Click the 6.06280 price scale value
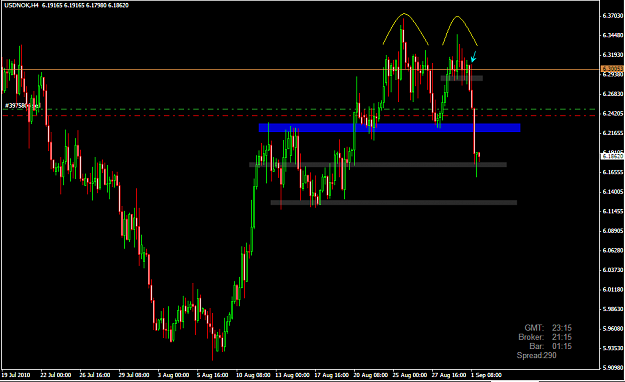This screenshot has width=625, height=382. [613, 250]
